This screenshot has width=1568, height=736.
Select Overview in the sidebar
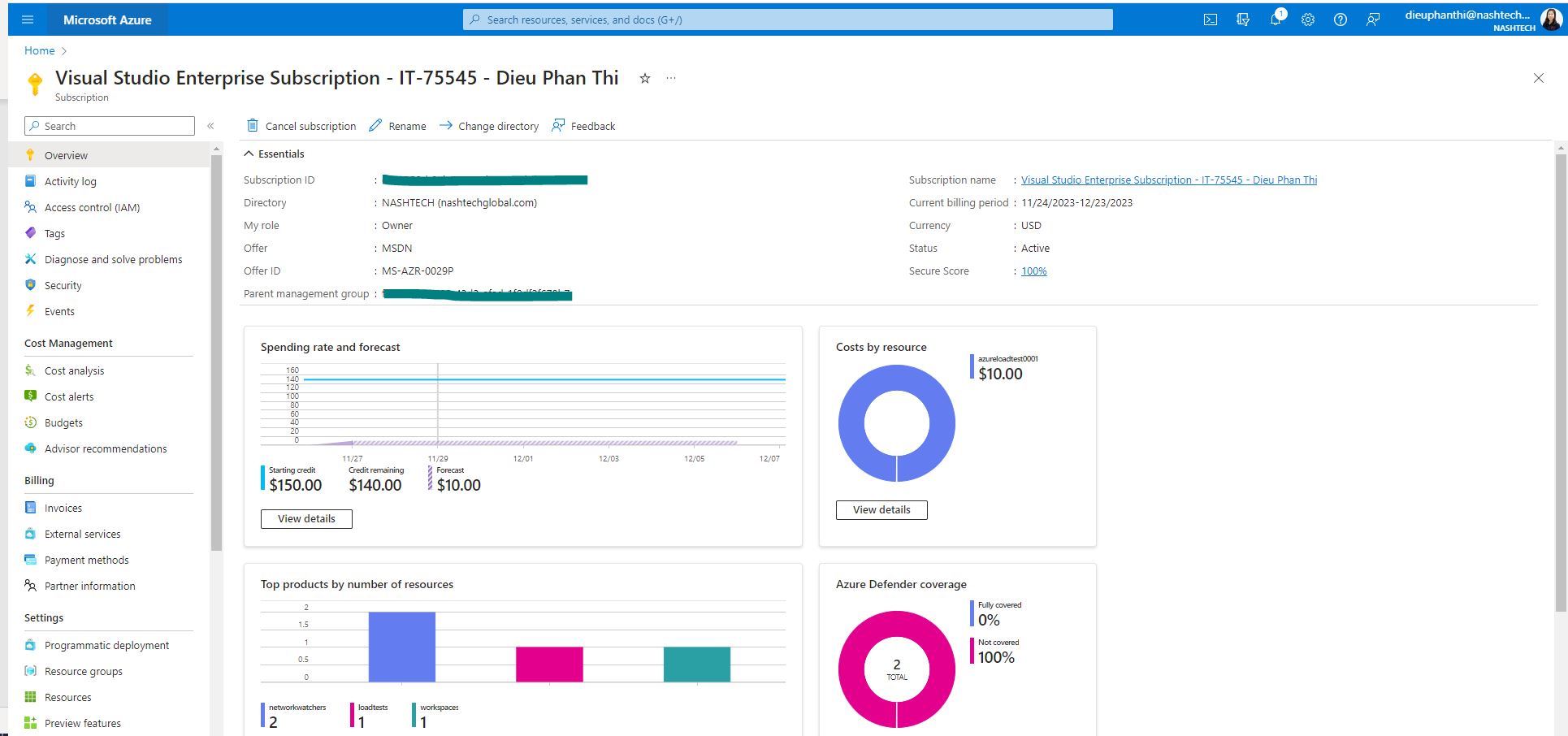[x=109, y=155]
